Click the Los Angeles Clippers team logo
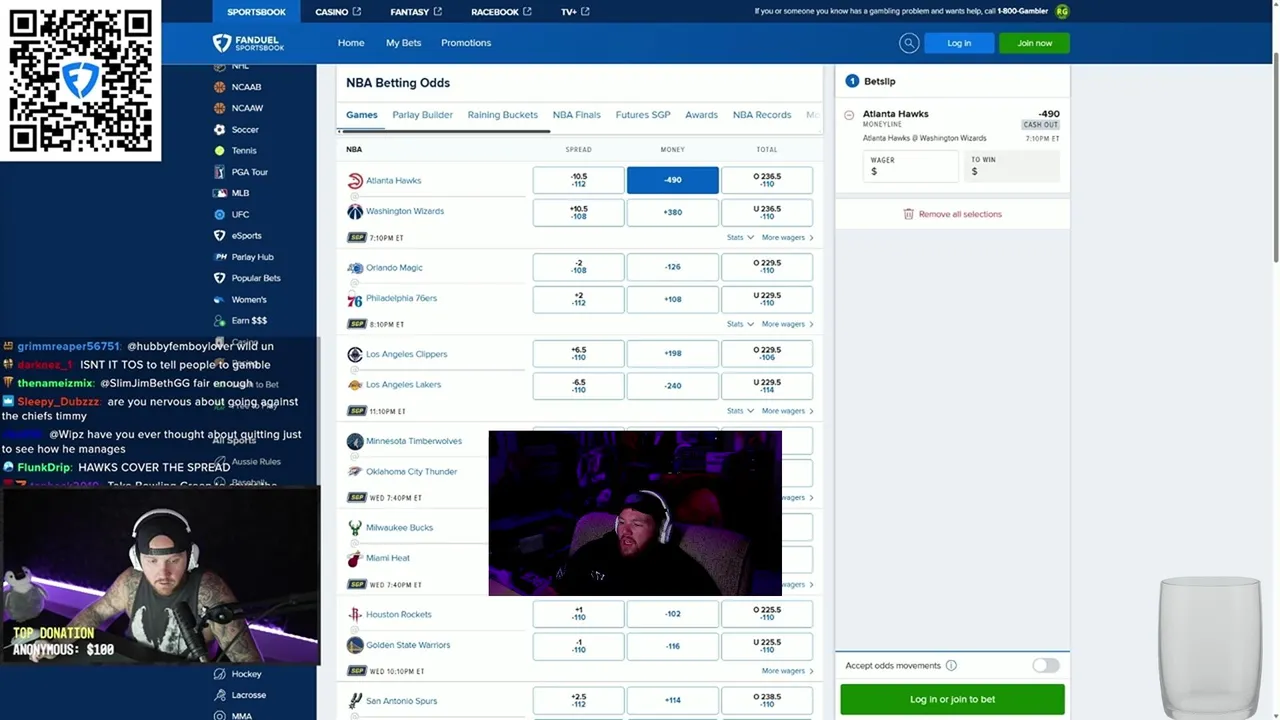Screen dimensions: 1280x720 pyautogui.click(x=355, y=354)
